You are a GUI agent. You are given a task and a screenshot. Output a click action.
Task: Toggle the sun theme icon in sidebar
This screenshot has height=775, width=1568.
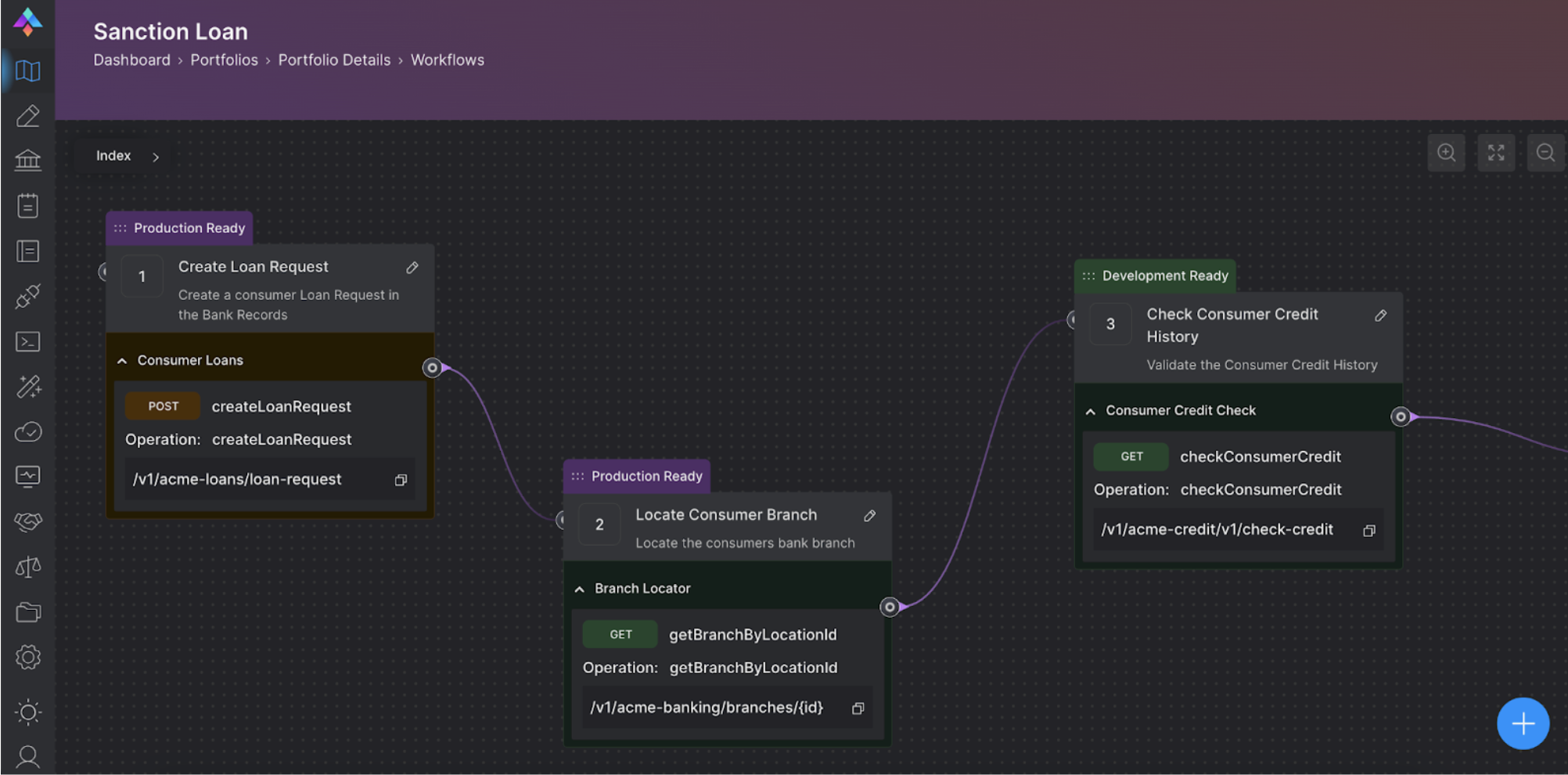pos(28,712)
